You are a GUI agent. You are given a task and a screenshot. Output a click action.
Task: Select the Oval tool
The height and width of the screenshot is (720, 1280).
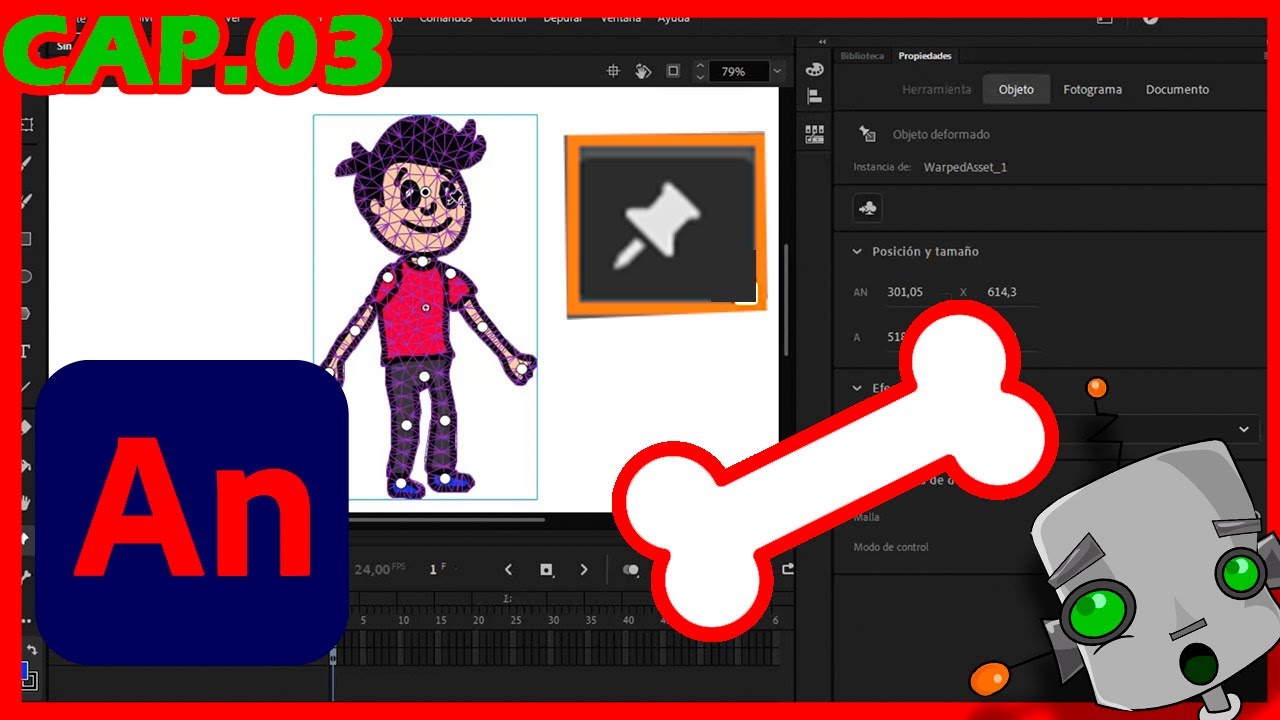pyautogui.click(x=27, y=276)
